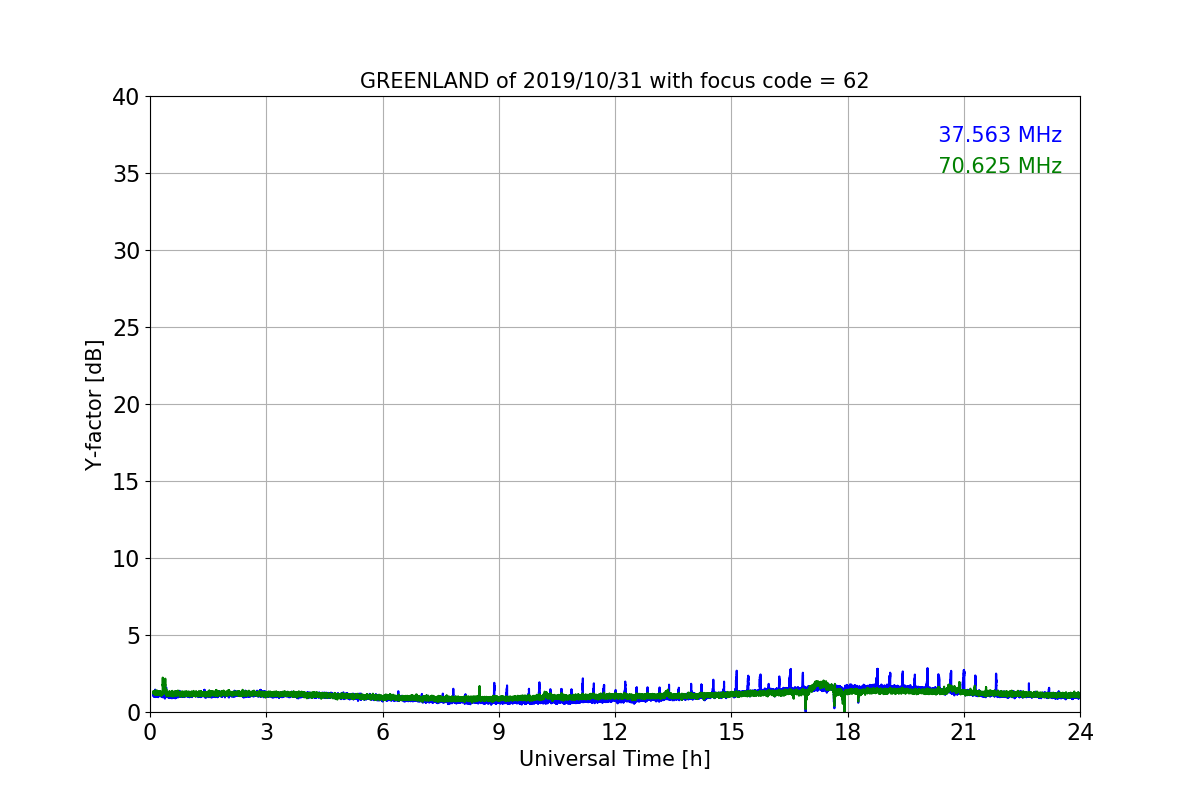Click y-axis tick label 10
The height and width of the screenshot is (800, 1200).
(x=126, y=559)
